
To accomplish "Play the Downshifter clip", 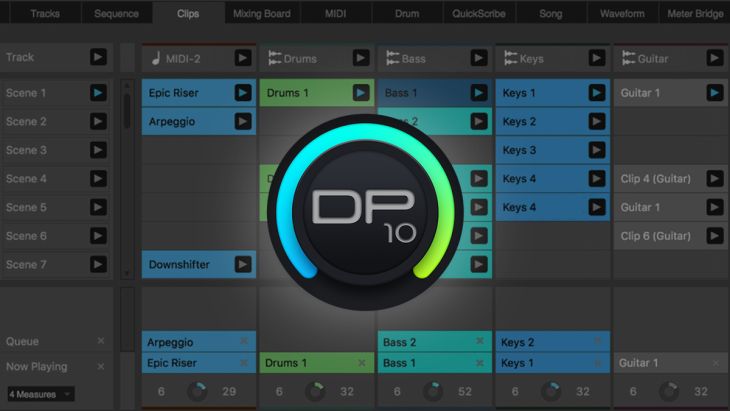I will (243, 264).
